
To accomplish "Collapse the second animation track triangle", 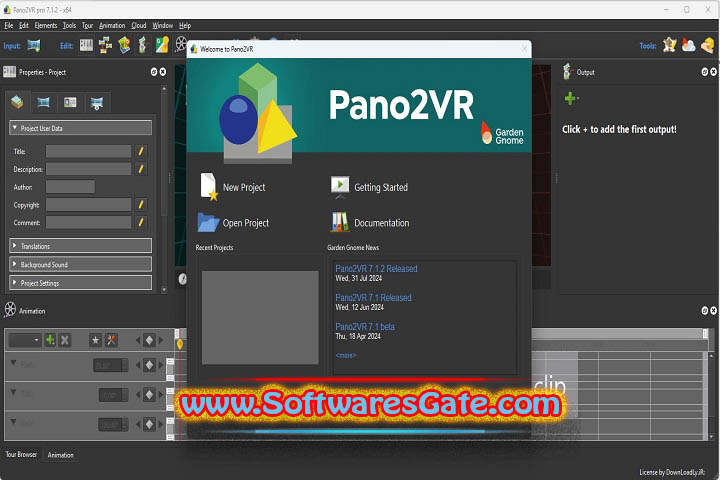I will (13, 392).
